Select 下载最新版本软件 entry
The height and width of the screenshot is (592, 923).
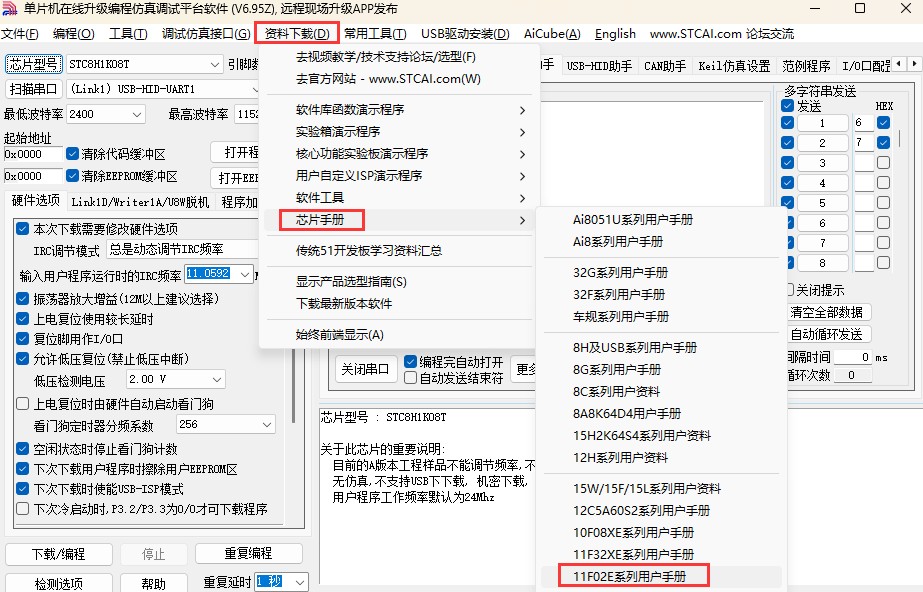click(x=398, y=304)
